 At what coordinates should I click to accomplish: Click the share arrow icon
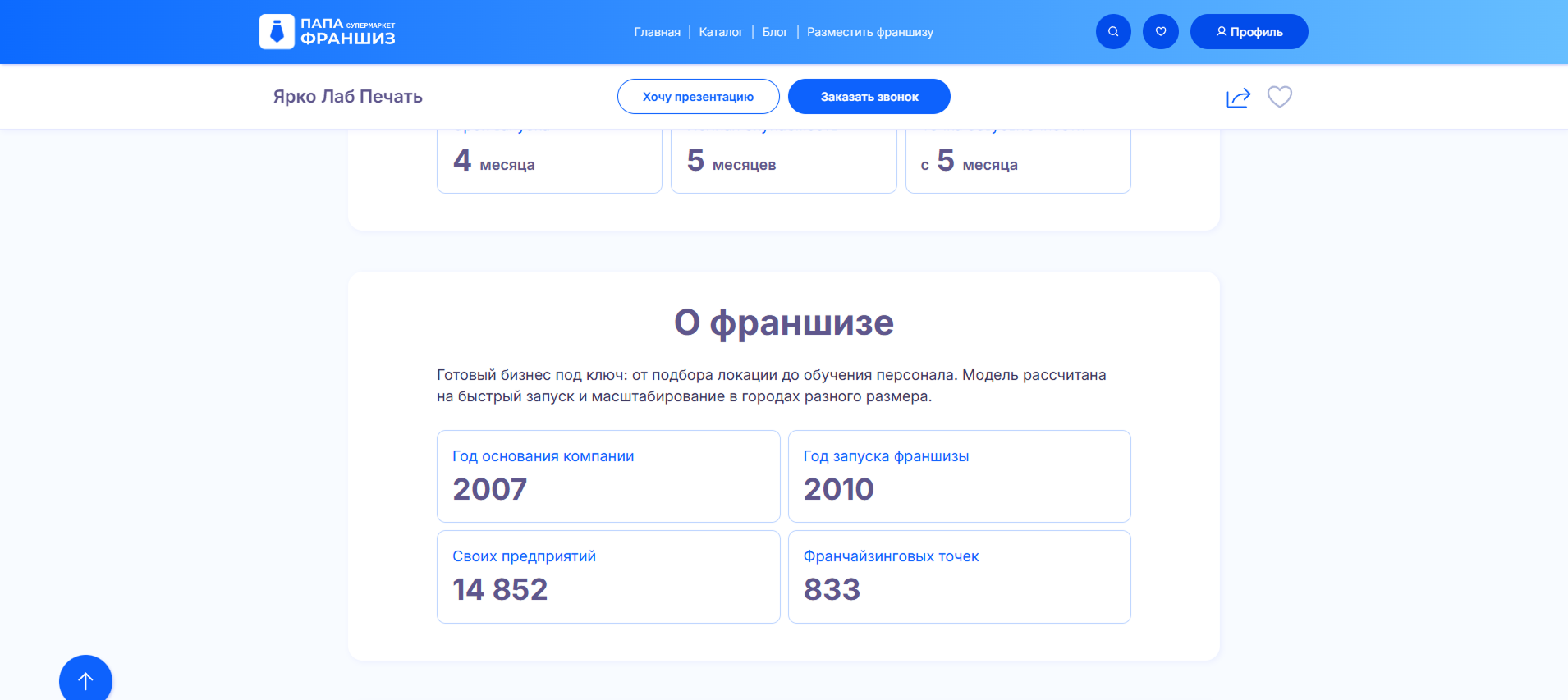1238,97
